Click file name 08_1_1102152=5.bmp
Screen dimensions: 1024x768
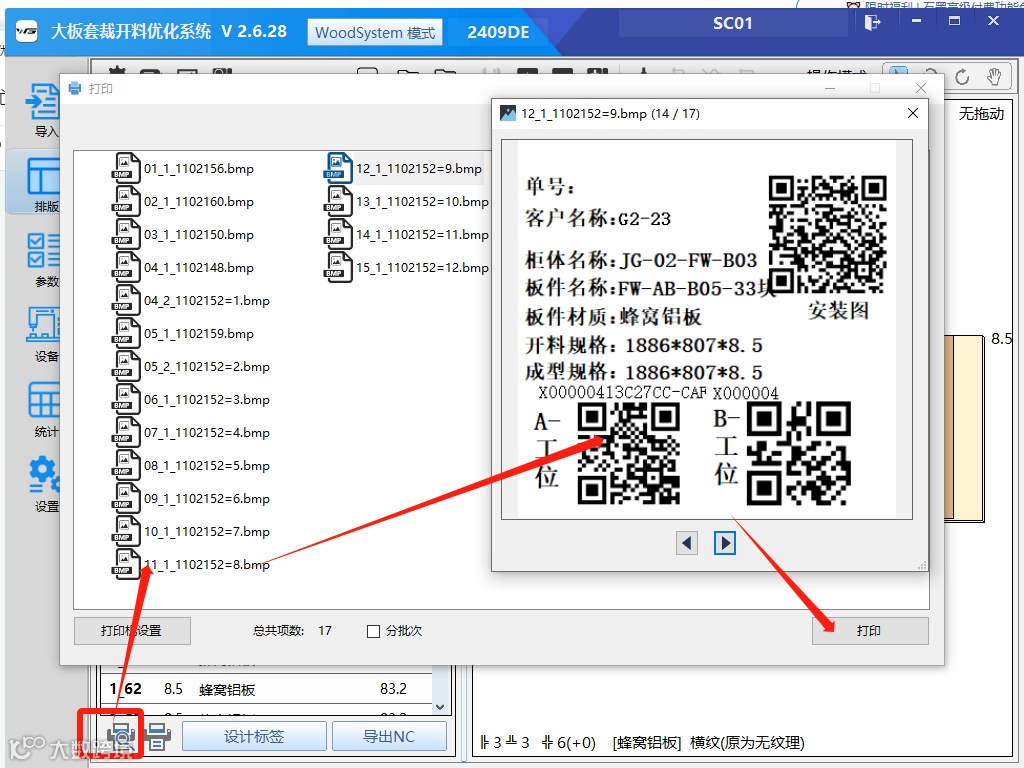coord(206,465)
